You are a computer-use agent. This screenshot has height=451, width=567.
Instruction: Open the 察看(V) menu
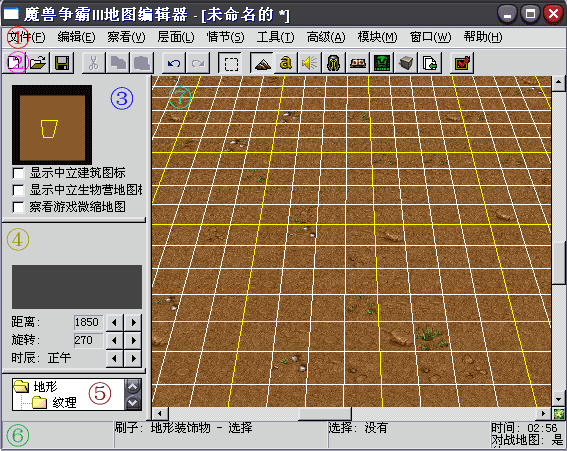126,37
